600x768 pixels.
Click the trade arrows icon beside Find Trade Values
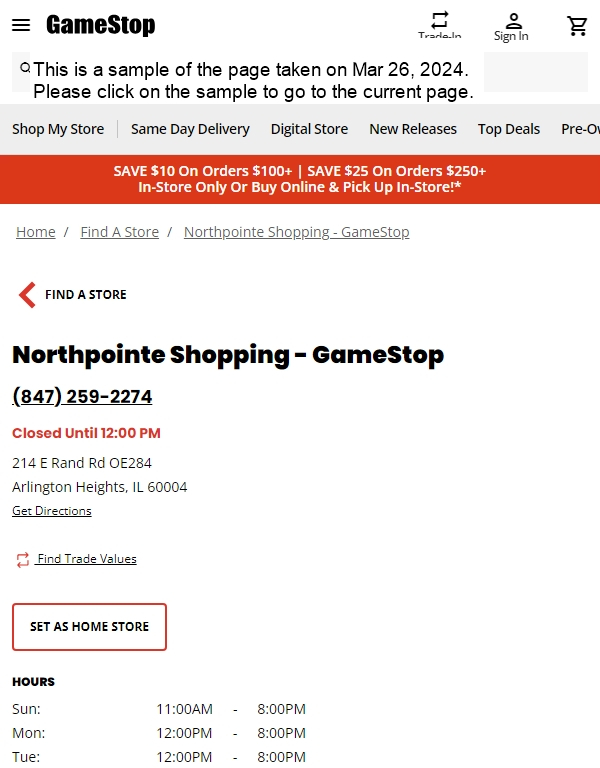pyautogui.click(x=23, y=560)
